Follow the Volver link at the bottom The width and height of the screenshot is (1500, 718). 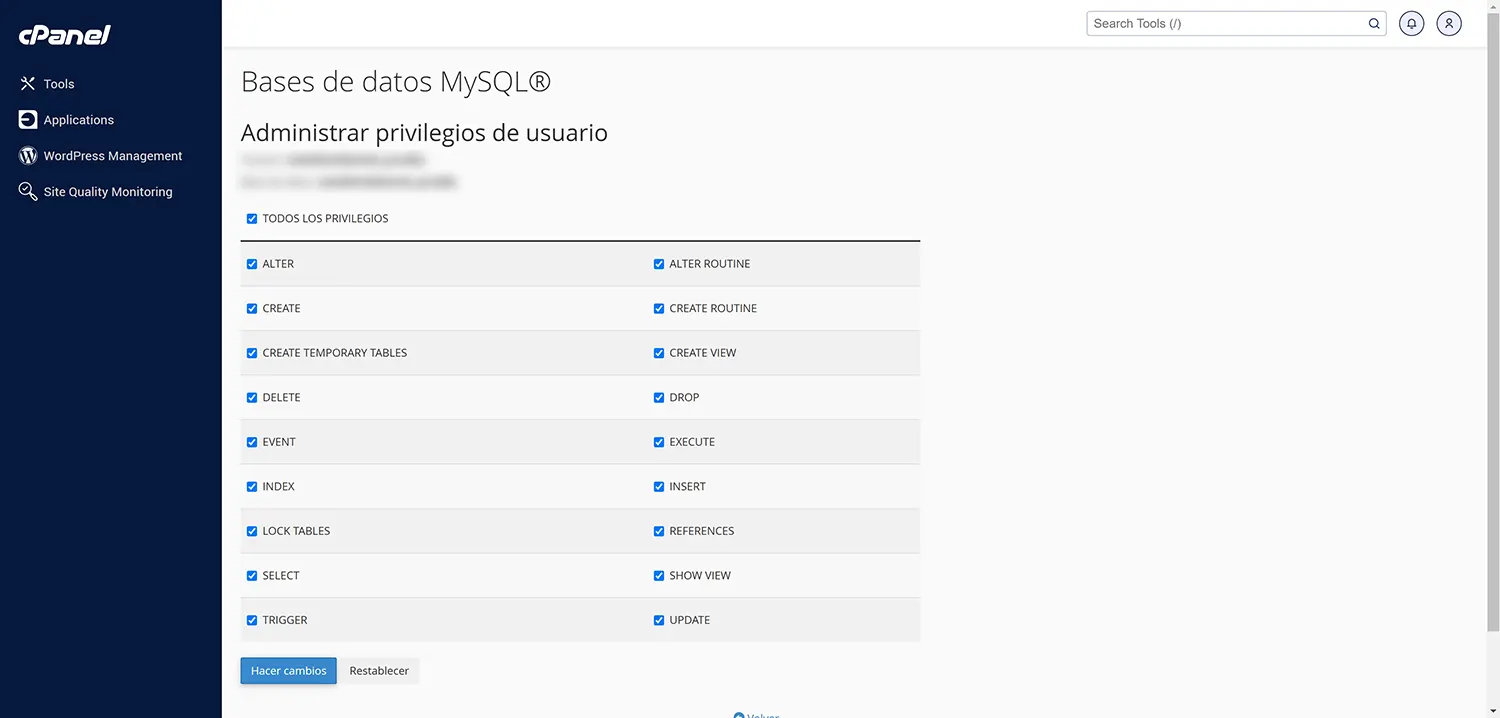click(757, 714)
